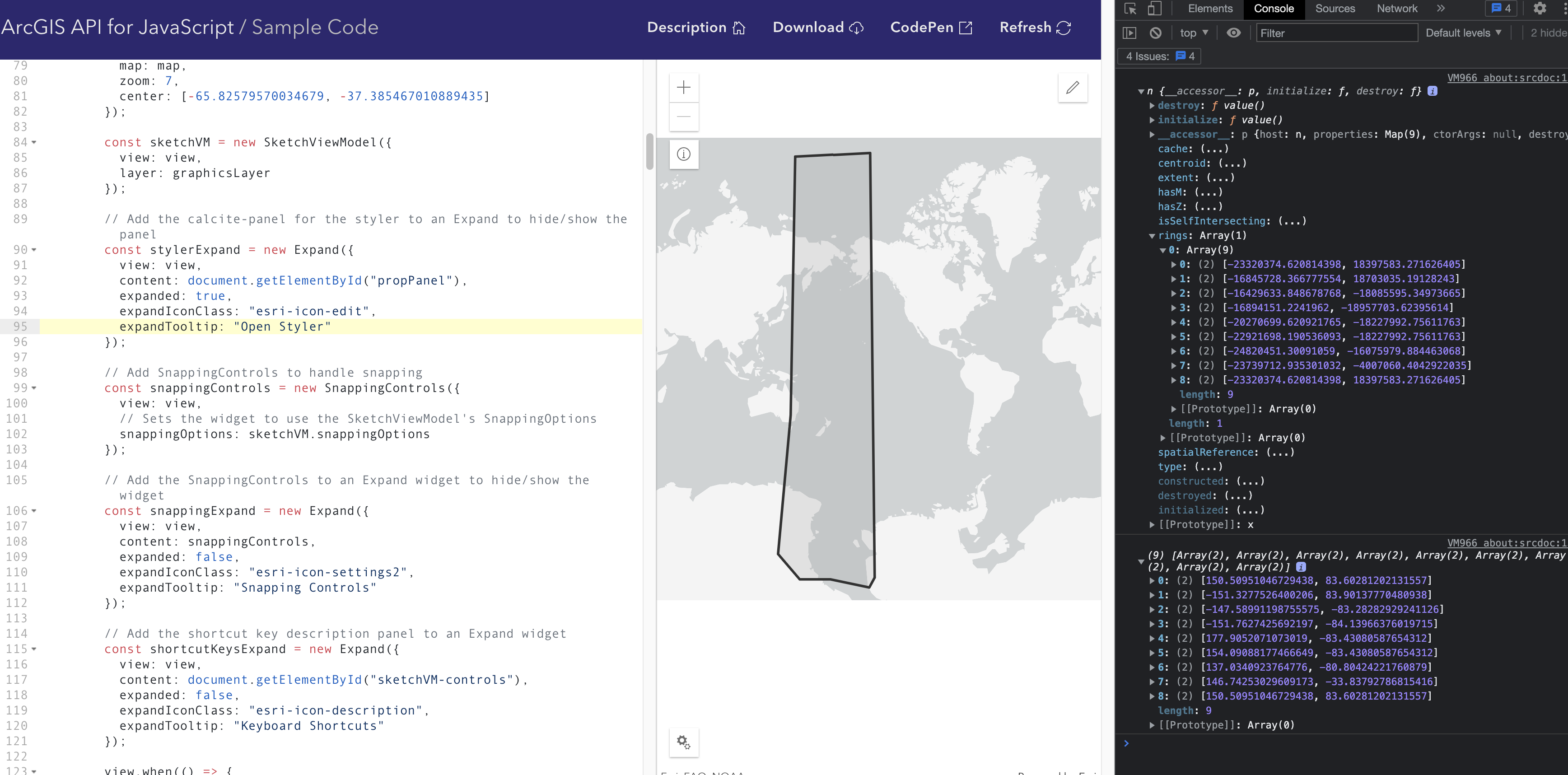Clear the console with the ban icon
The width and height of the screenshot is (1568, 775).
[1155, 33]
